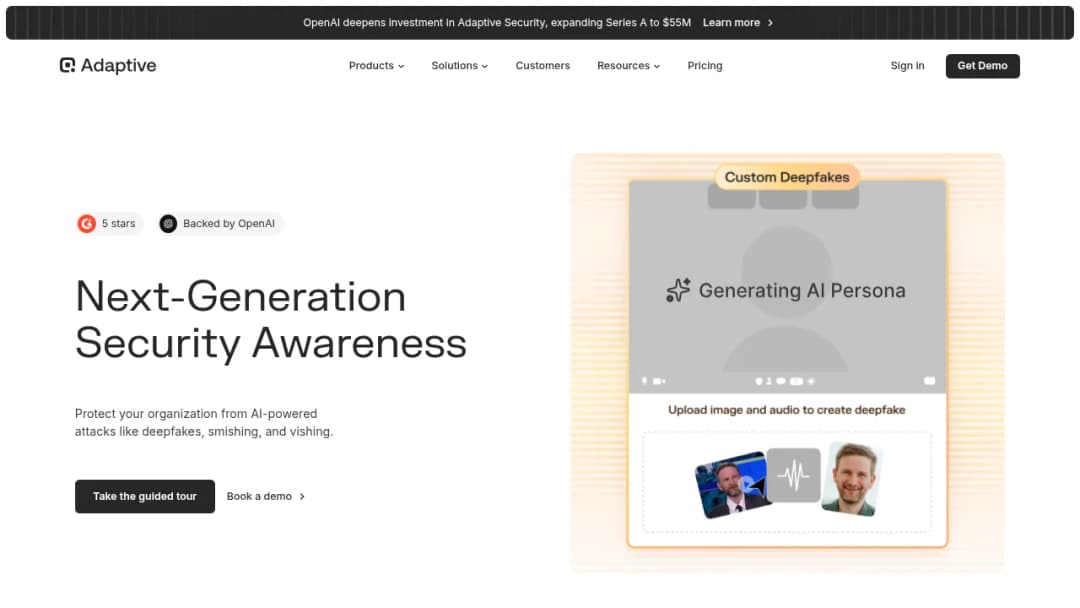Click the arrow next to Book a demo
Image resolution: width=1080 pixels, height=608 pixels.
point(302,496)
